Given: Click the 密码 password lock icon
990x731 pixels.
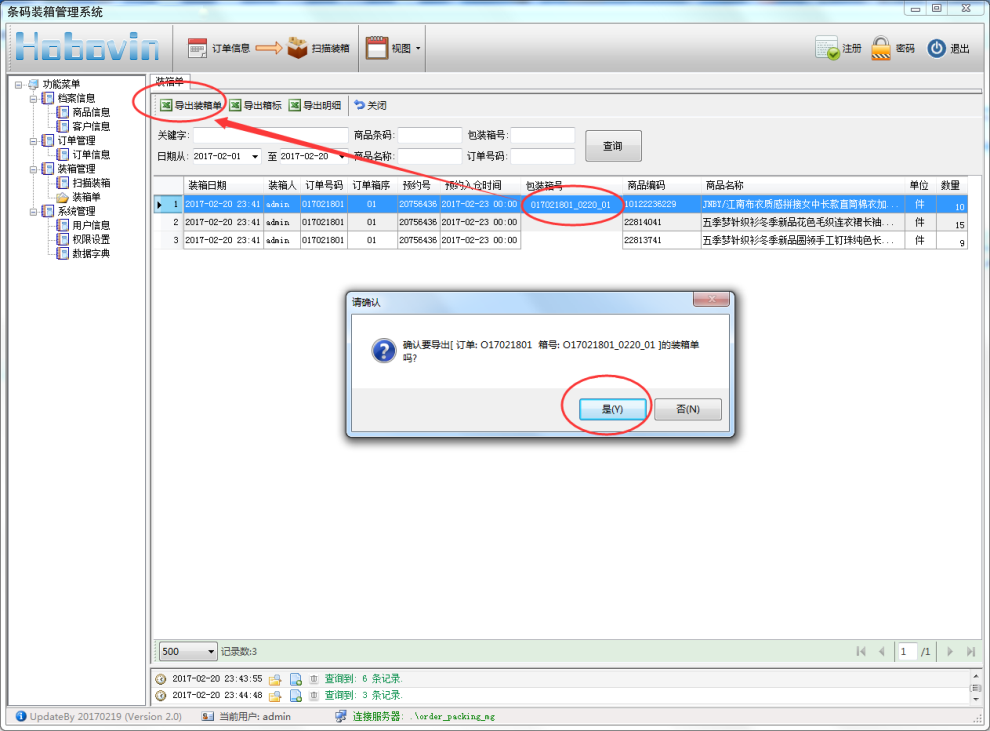Looking at the screenshot, I should (881, 48).
